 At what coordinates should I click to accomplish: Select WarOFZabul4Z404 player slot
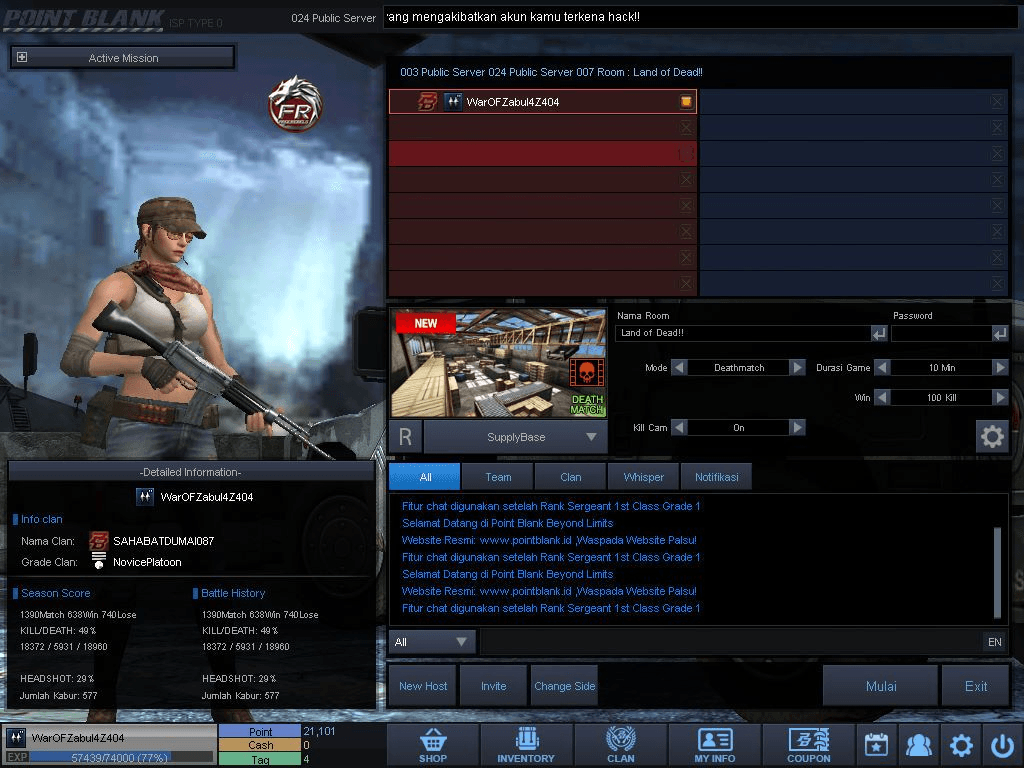(x=543, y=102)
